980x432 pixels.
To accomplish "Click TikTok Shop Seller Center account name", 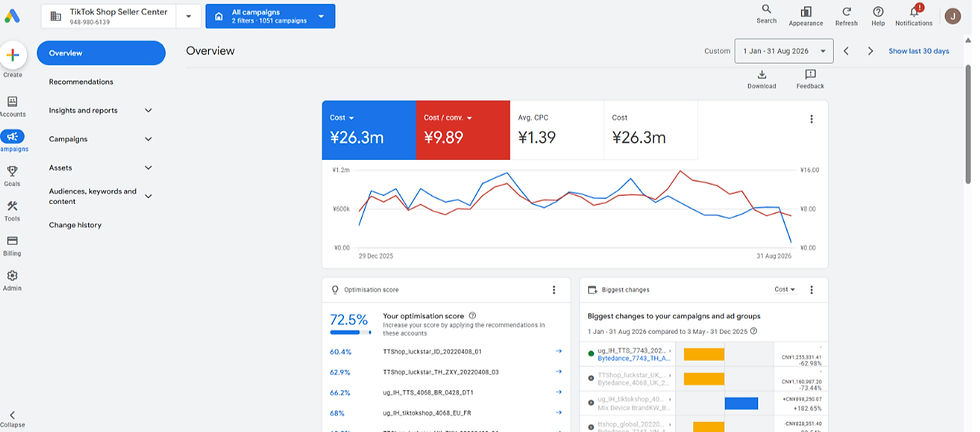I will click(119, 12).
